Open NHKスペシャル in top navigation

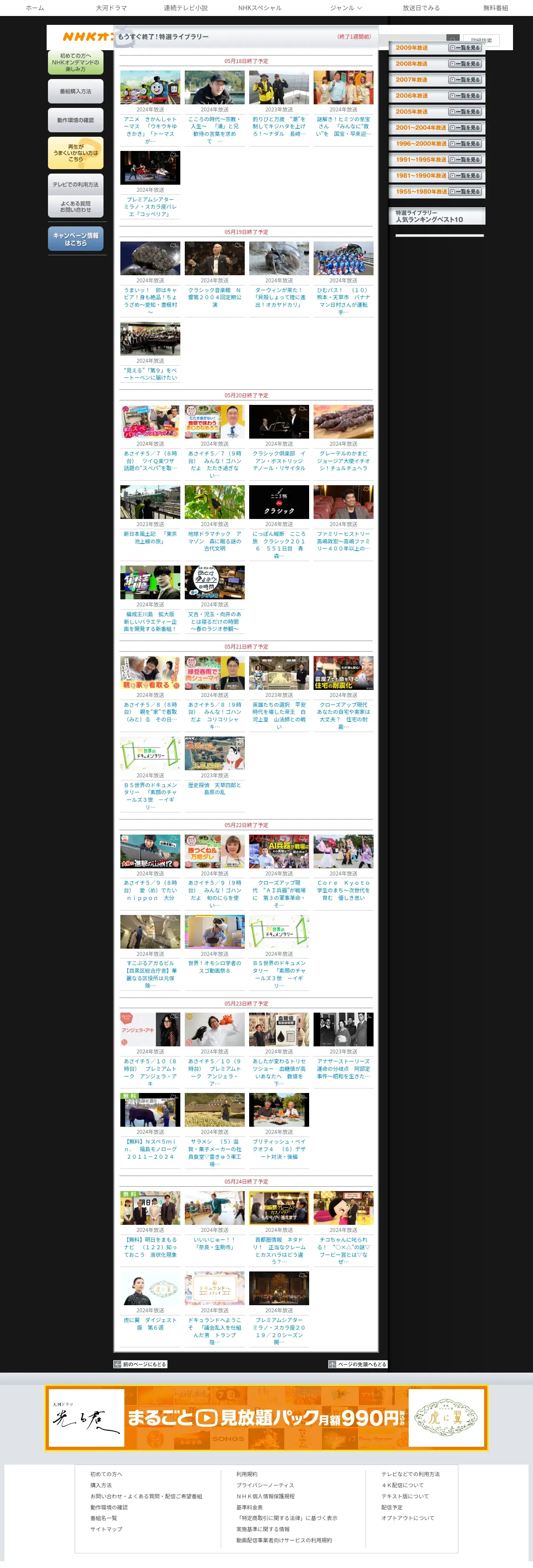[x=260, y=8]
